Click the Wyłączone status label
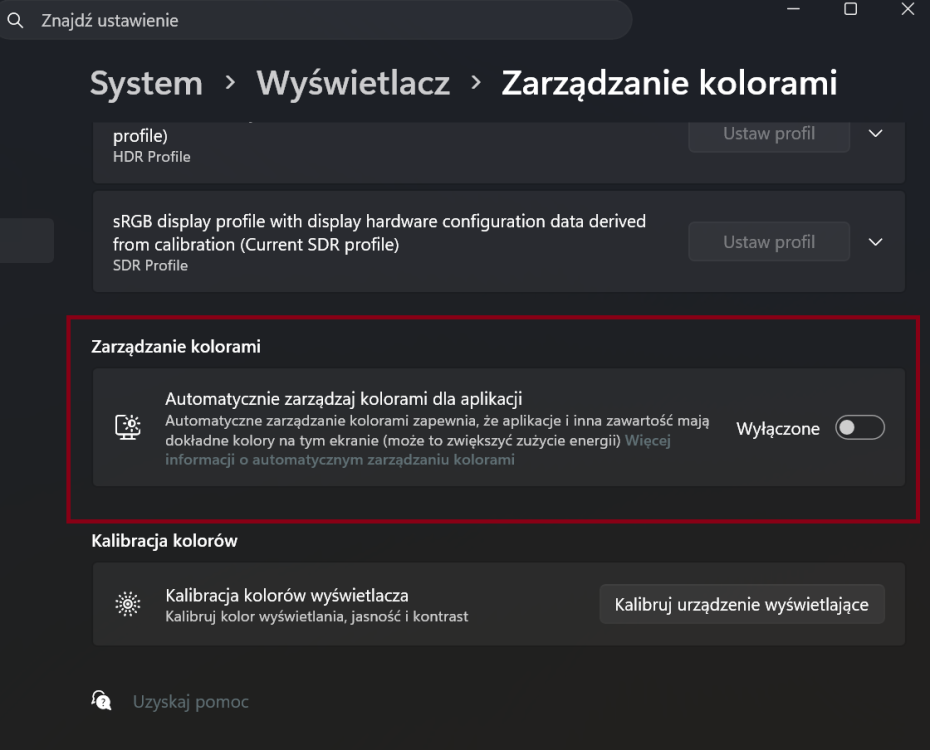The height and width of the screenshot is (750, 930). 778,429
